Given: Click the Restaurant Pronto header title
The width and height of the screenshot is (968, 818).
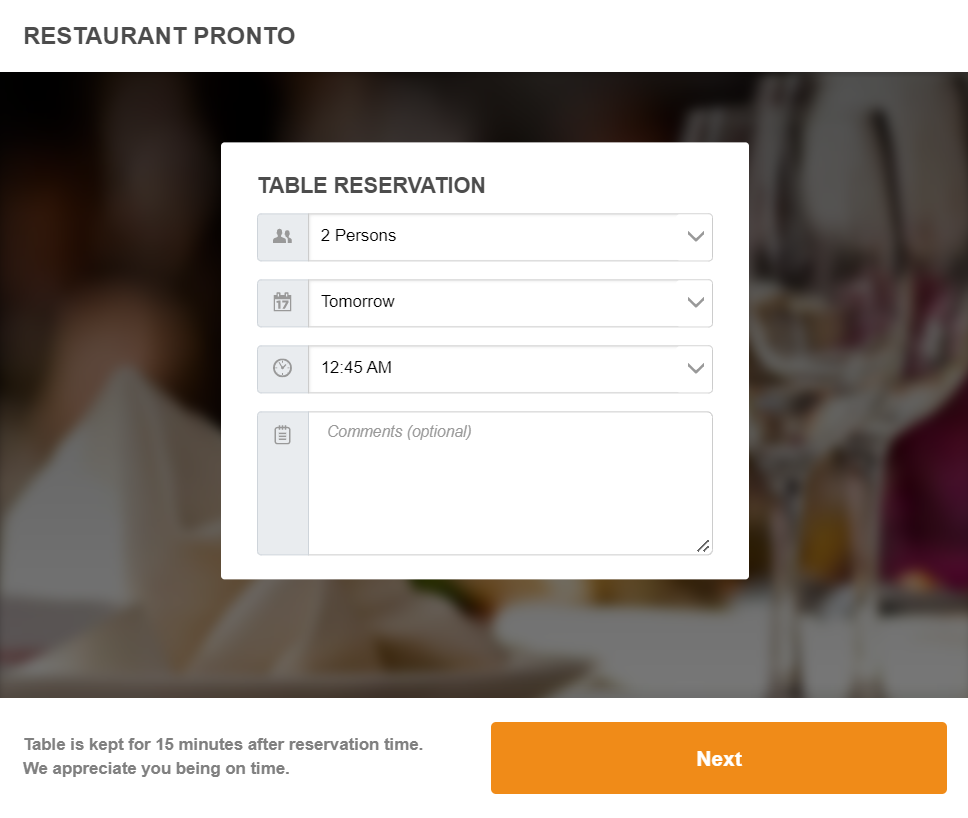Looking at the screenshot, I should click(159, 36).
